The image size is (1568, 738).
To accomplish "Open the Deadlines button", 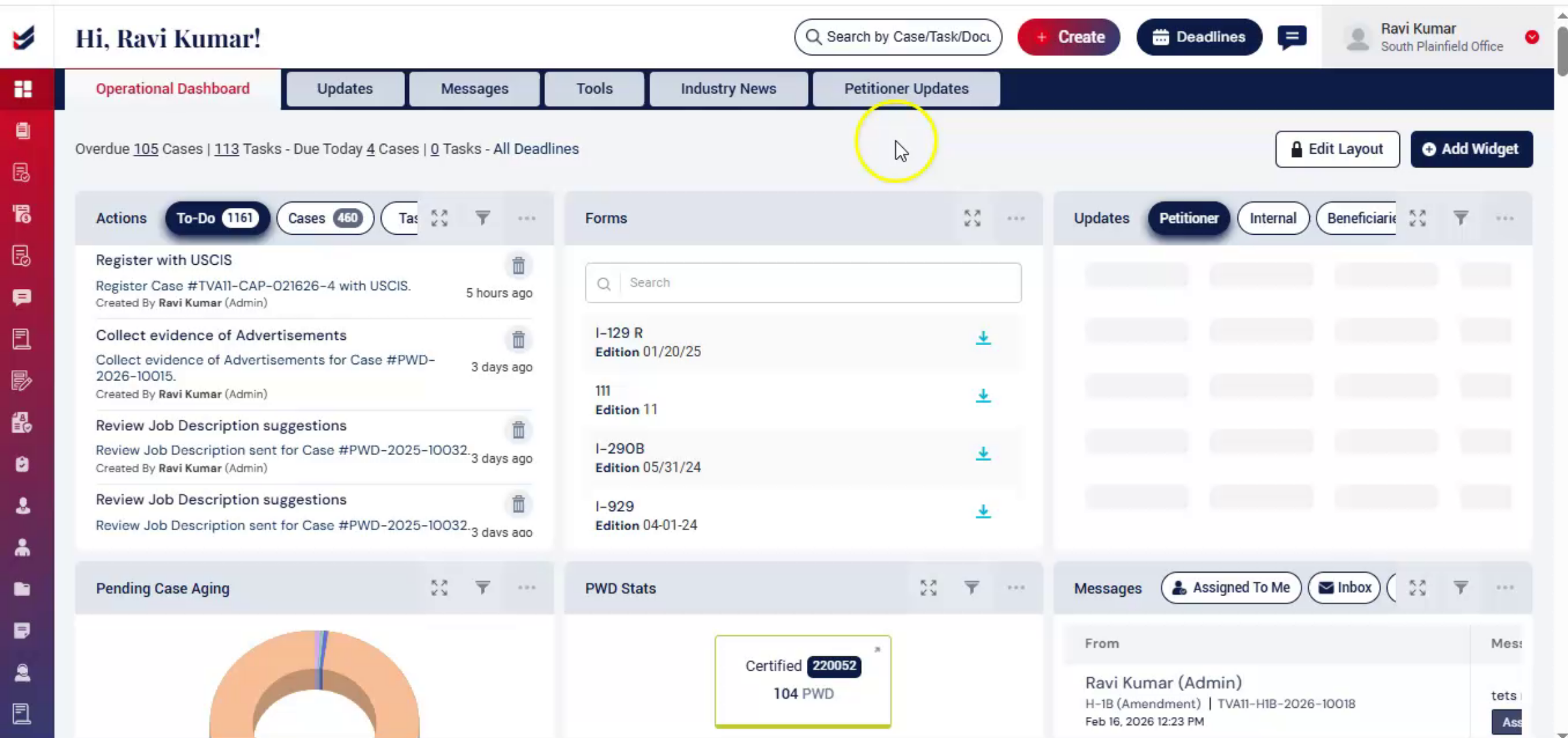I will [x=1199, y=37].
